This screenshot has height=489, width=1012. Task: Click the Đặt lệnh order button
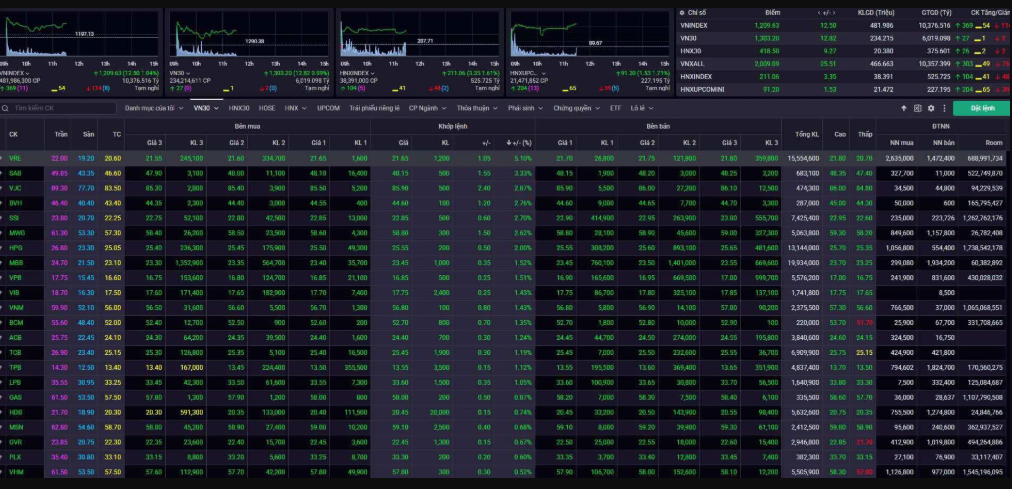(981, 108)
